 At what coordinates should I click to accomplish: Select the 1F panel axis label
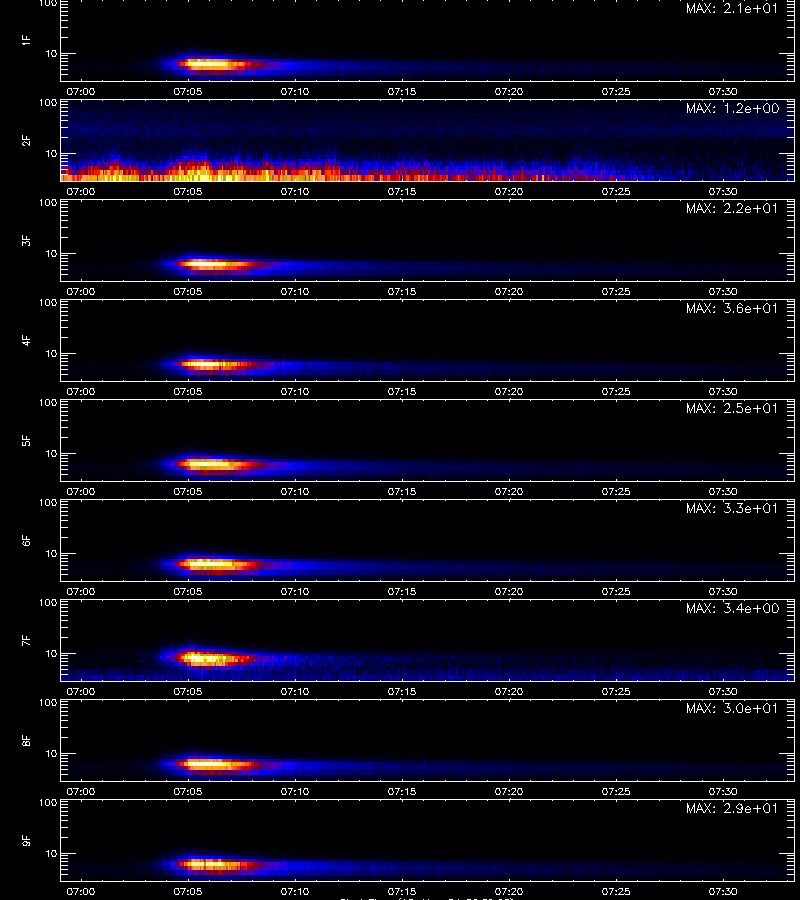[x=25, y=40]
